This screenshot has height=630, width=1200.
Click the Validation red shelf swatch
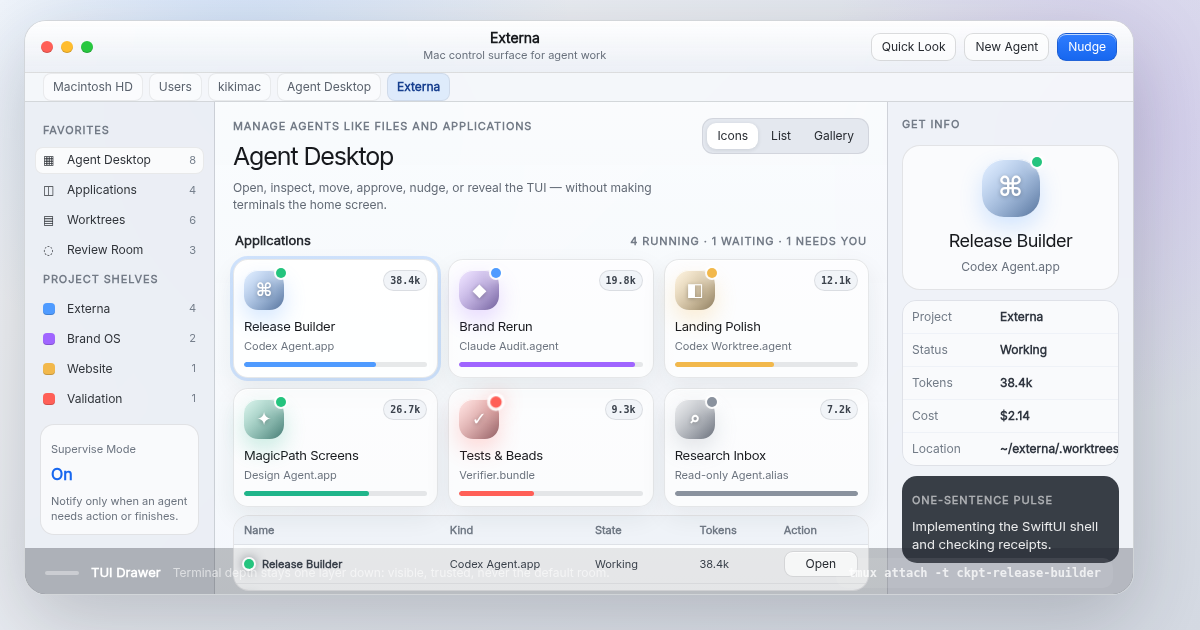[x=49, y=399]
